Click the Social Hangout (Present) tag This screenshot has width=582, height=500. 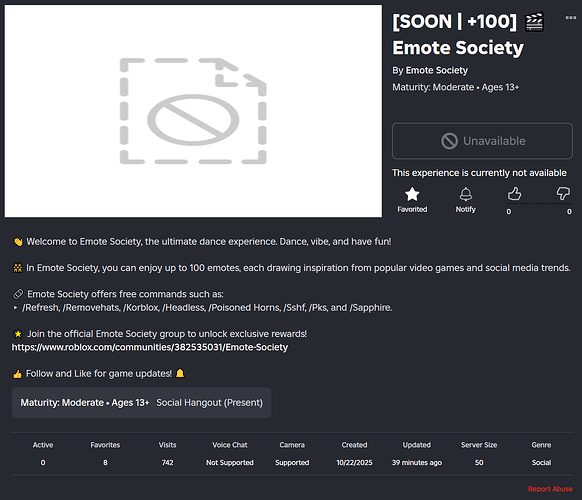coord(209,403)
